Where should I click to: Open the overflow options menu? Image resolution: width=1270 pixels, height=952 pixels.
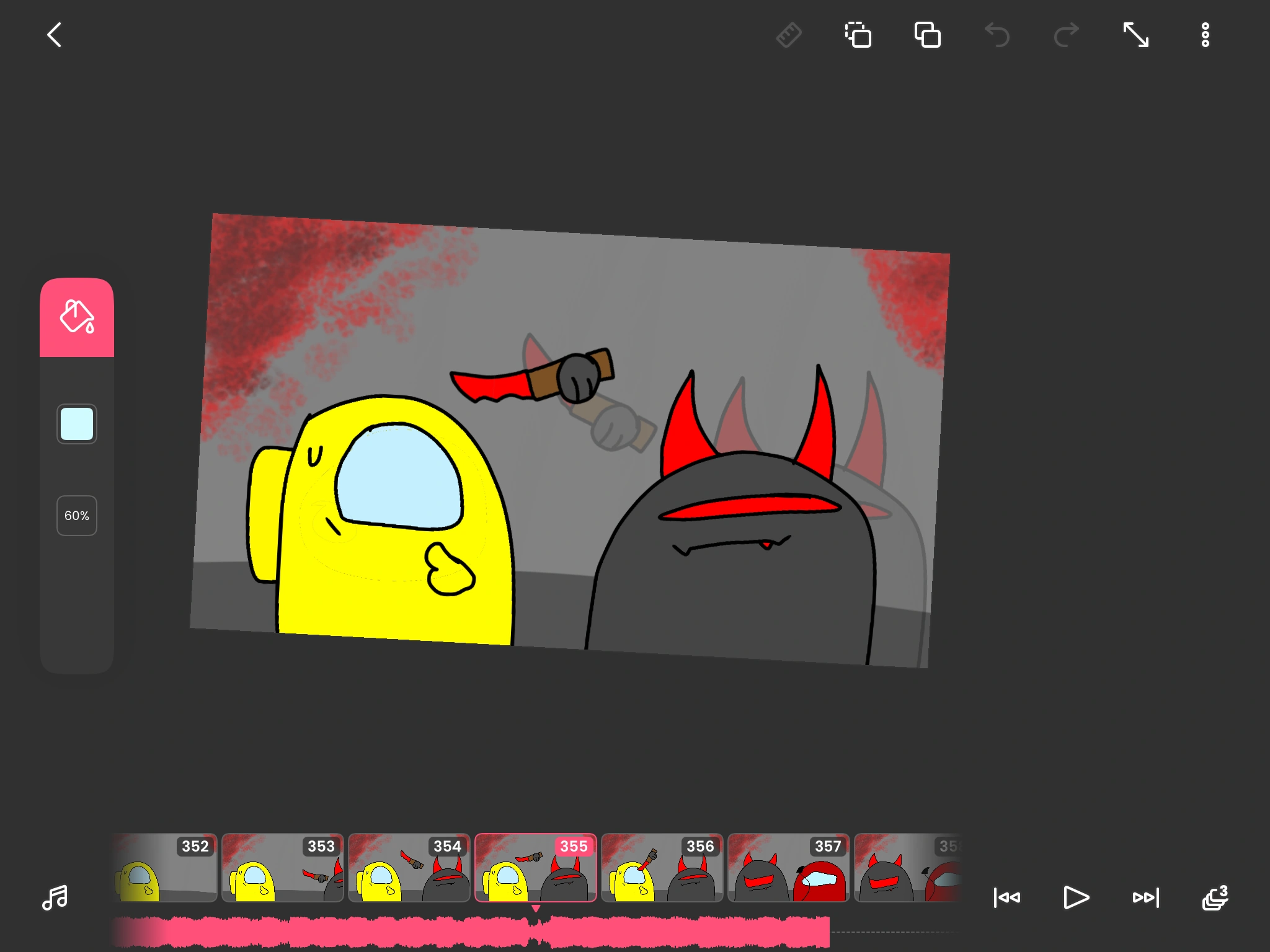pyautogui.click(x=1205, y=35)
